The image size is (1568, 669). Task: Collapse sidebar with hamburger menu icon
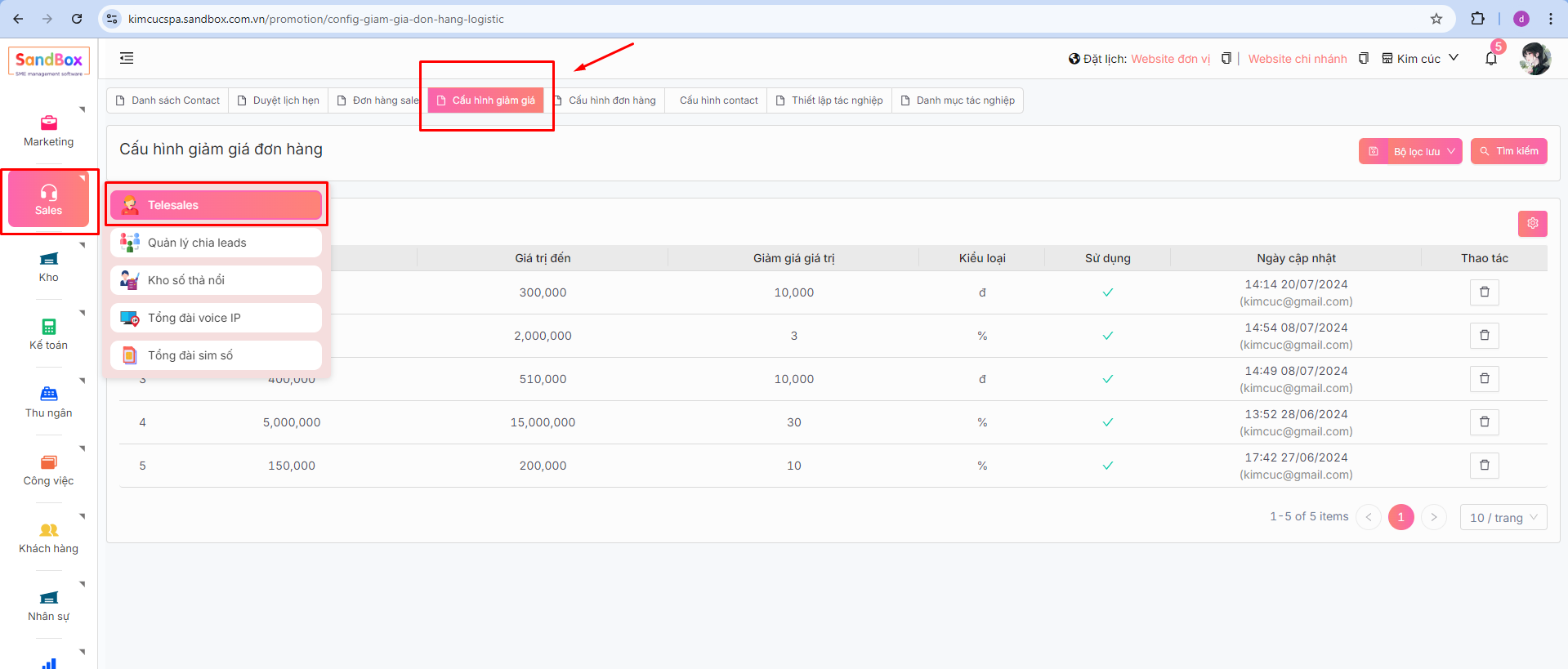pos(127,58)
